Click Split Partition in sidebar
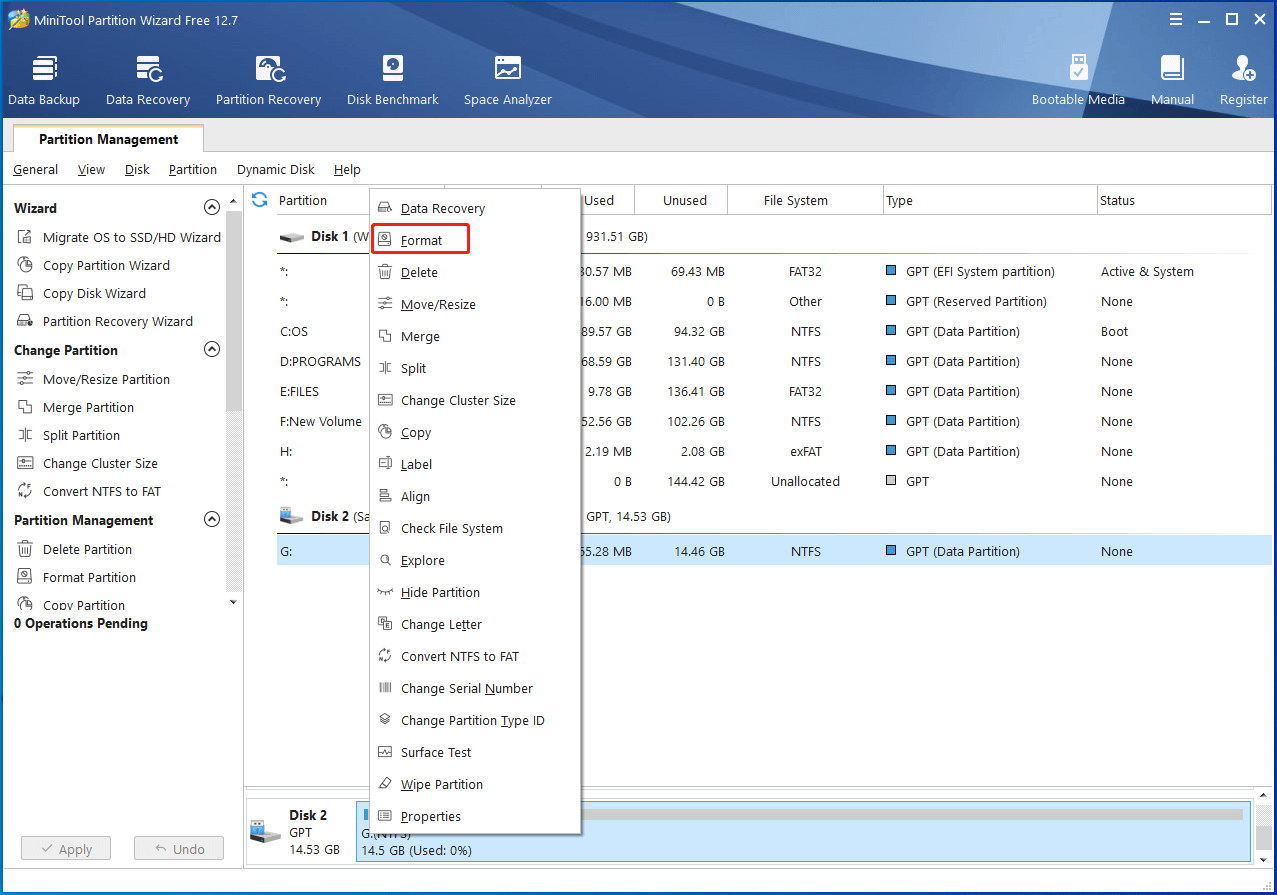 (68, 435)
